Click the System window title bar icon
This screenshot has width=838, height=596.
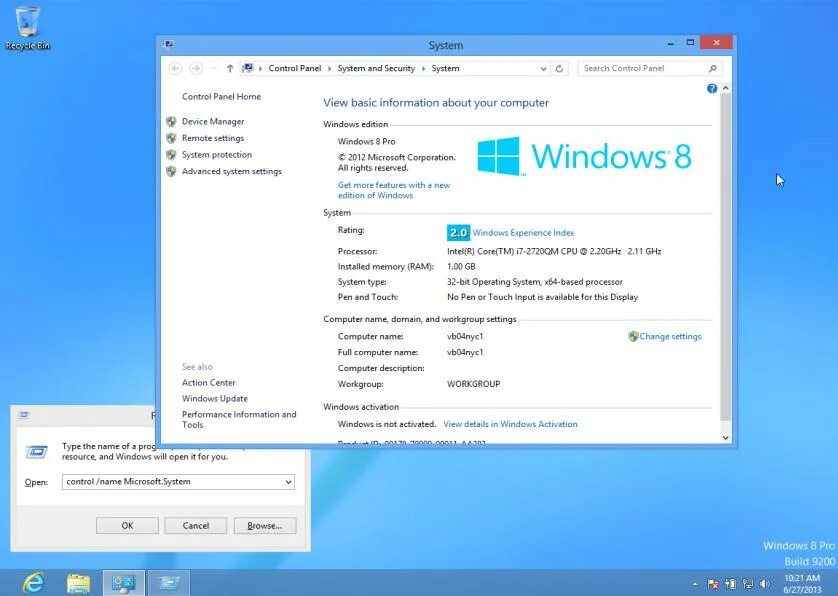169,44
